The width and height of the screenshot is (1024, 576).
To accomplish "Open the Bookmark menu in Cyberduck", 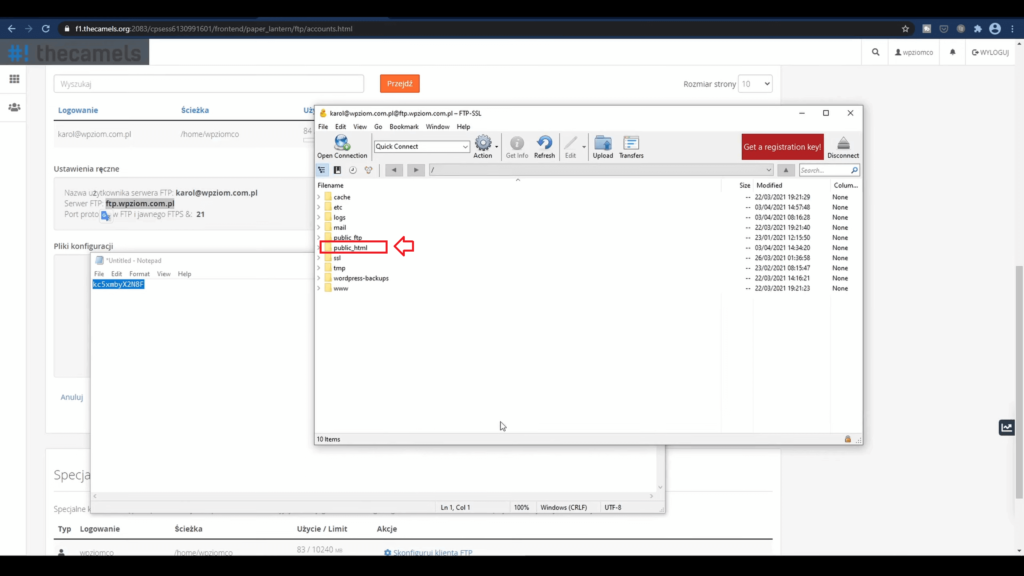I will tap(404, 127).
